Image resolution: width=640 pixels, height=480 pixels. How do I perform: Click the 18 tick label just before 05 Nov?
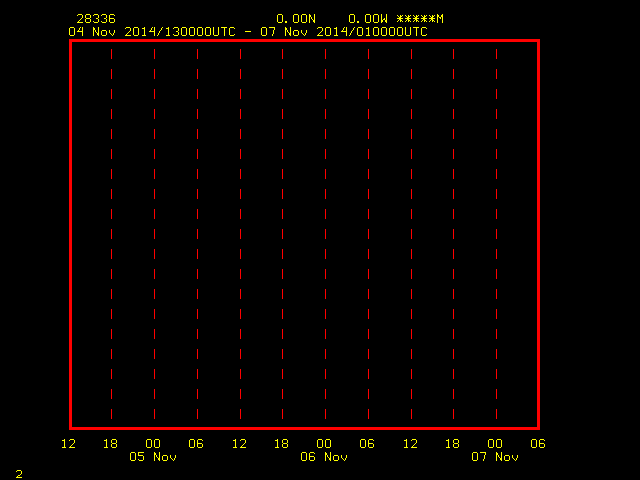coord(110,444)
